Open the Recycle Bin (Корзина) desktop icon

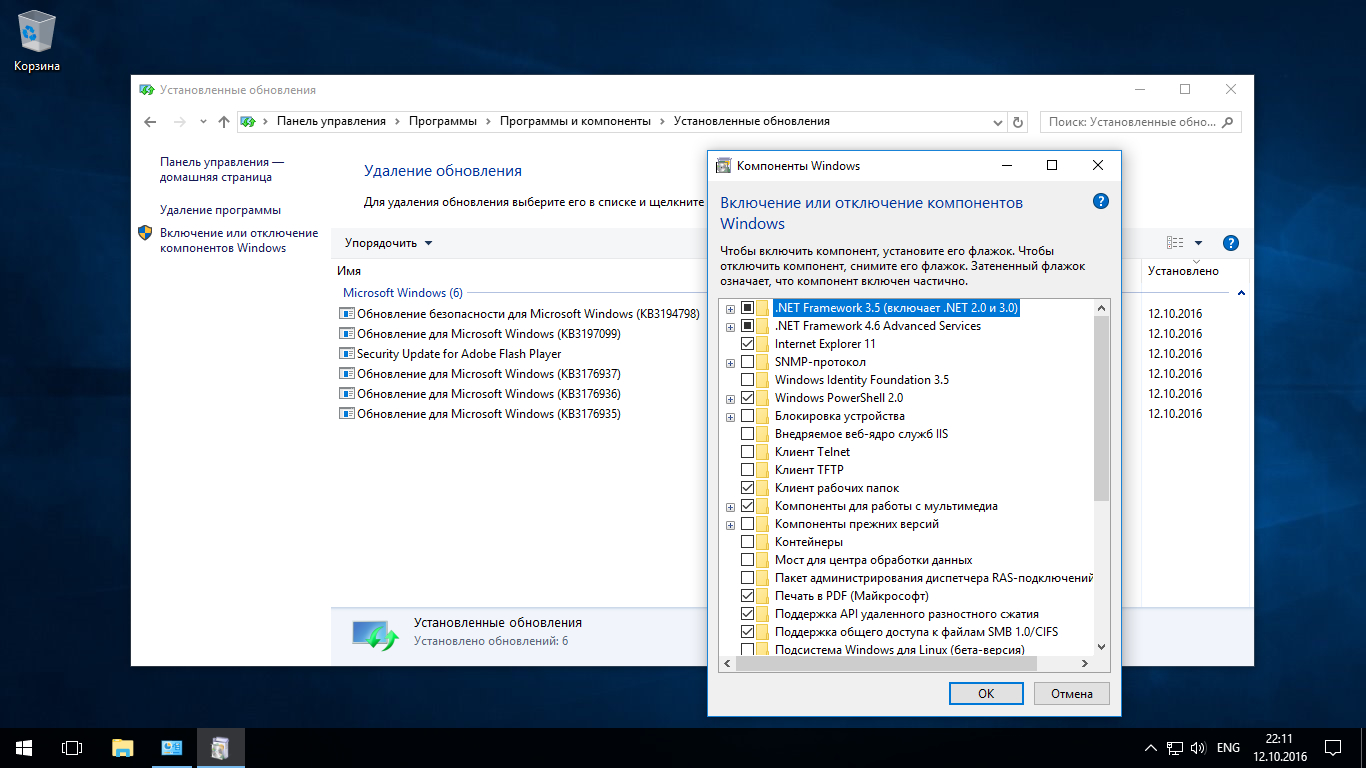tap(37, 42)
